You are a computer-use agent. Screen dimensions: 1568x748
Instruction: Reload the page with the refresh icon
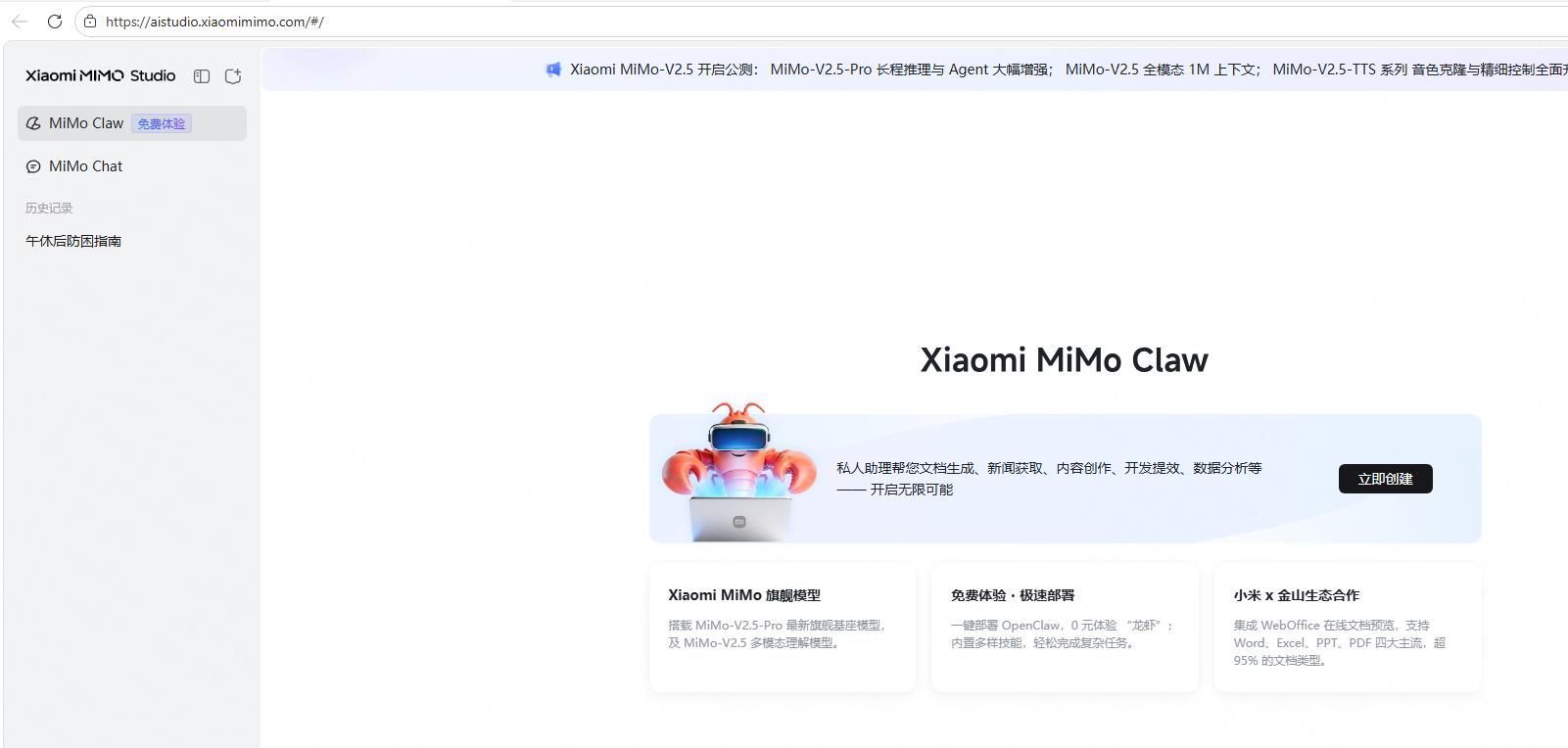(55, 22)
